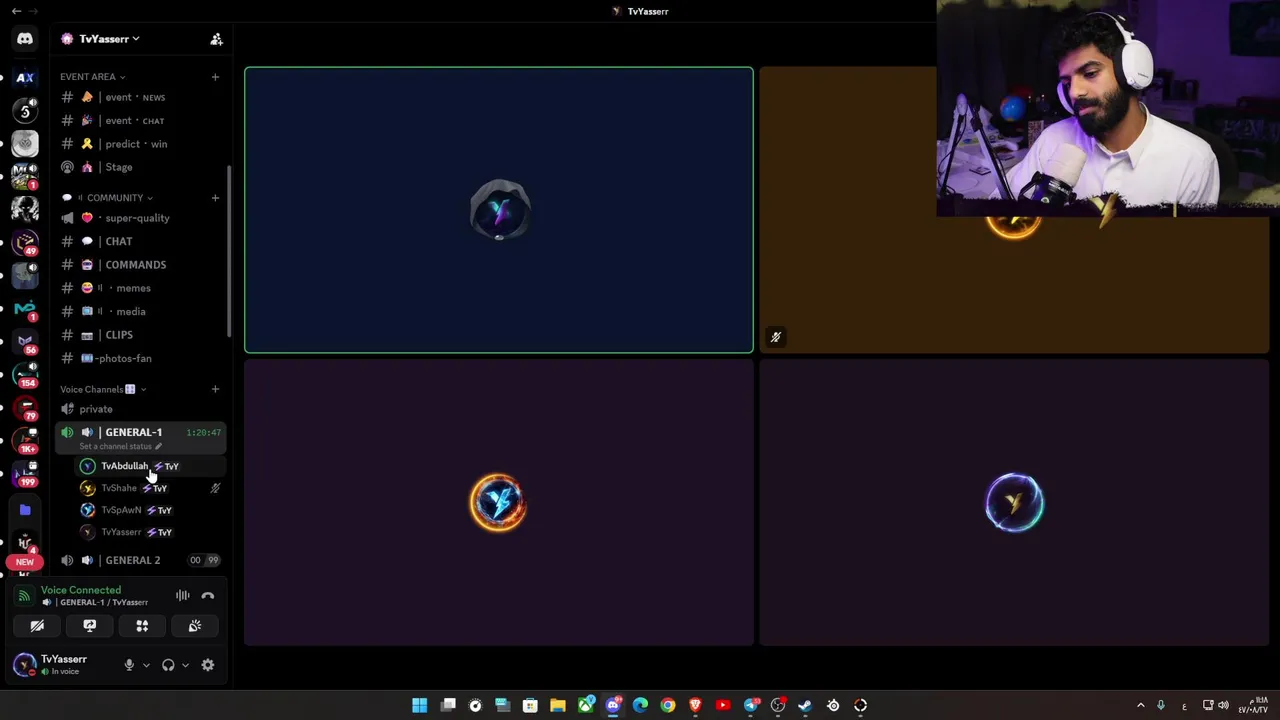Image resolution: width=1280 pixels, height=720 pixels.
Task: Open the Windows Start menu
Action: 420,705
